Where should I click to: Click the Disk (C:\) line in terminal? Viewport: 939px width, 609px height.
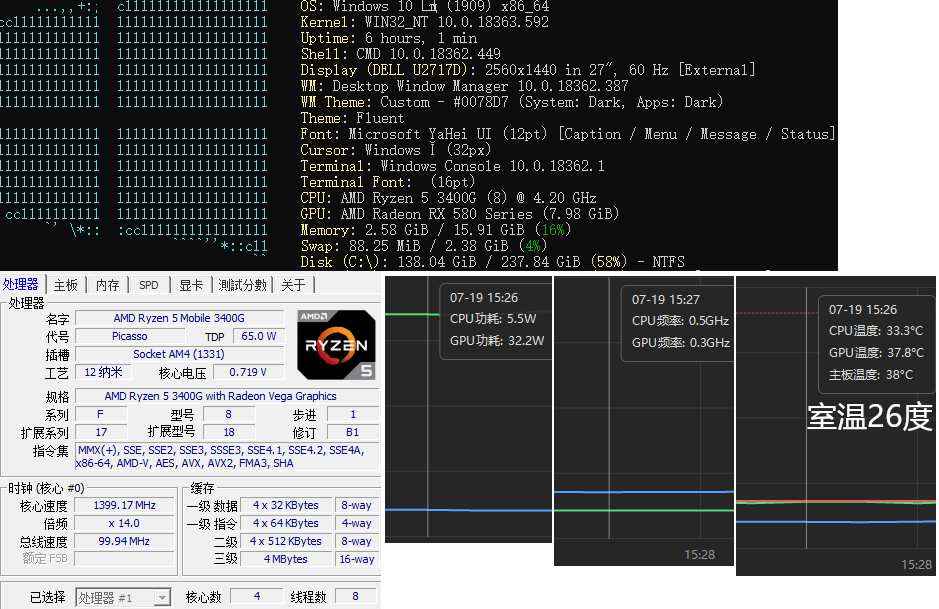492,262
